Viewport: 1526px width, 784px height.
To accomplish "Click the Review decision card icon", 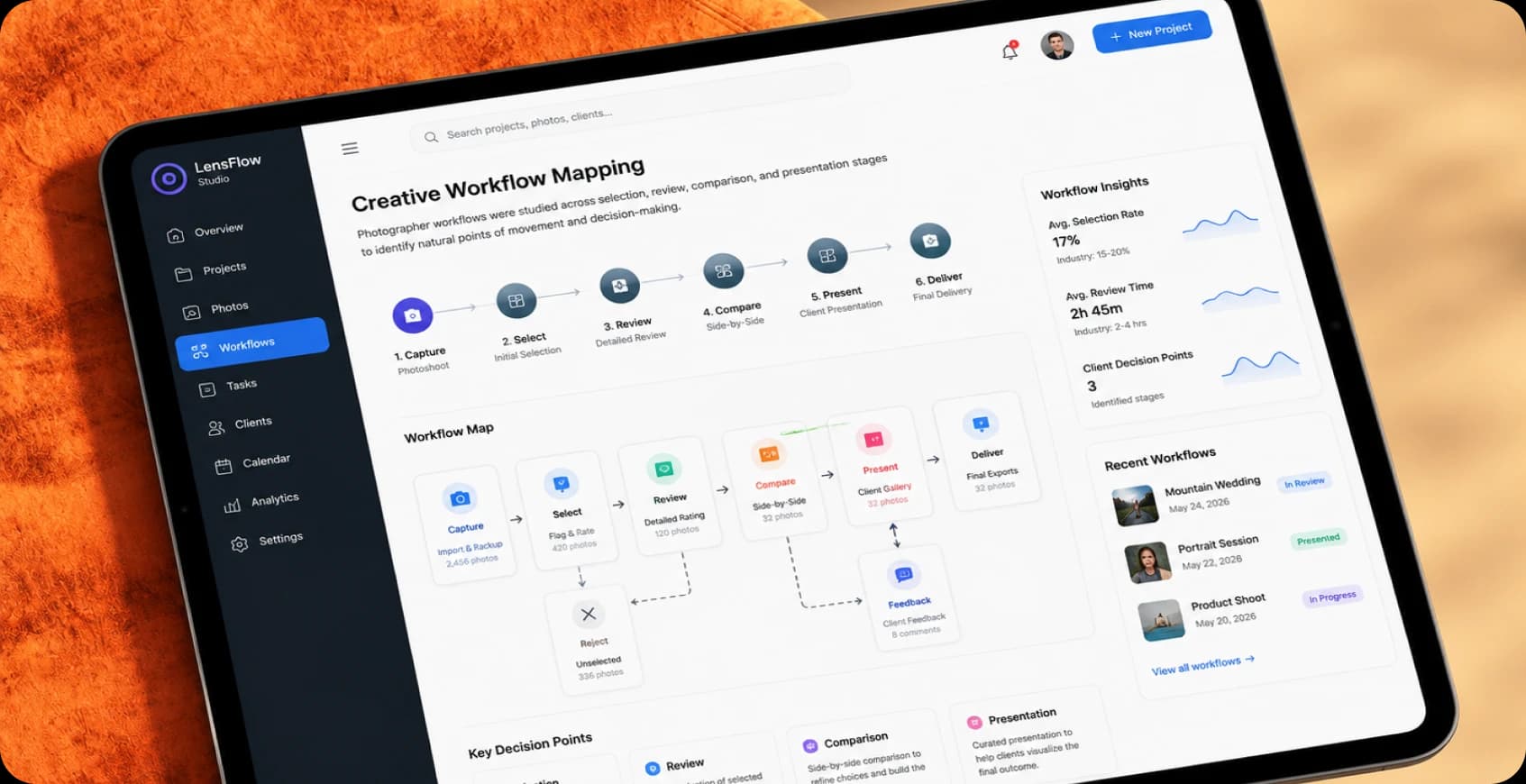I will coord(653,769).
